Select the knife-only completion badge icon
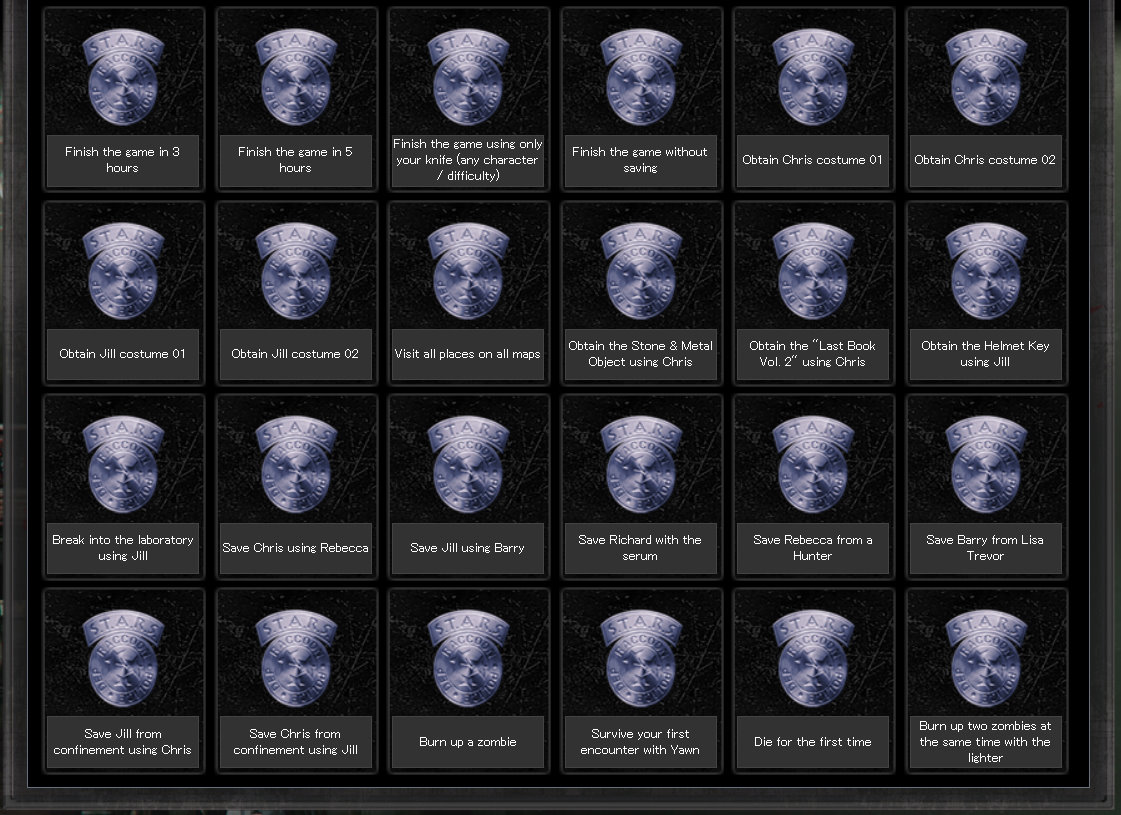This screenshot has width=1121, height=815. (x=468, y=77)
